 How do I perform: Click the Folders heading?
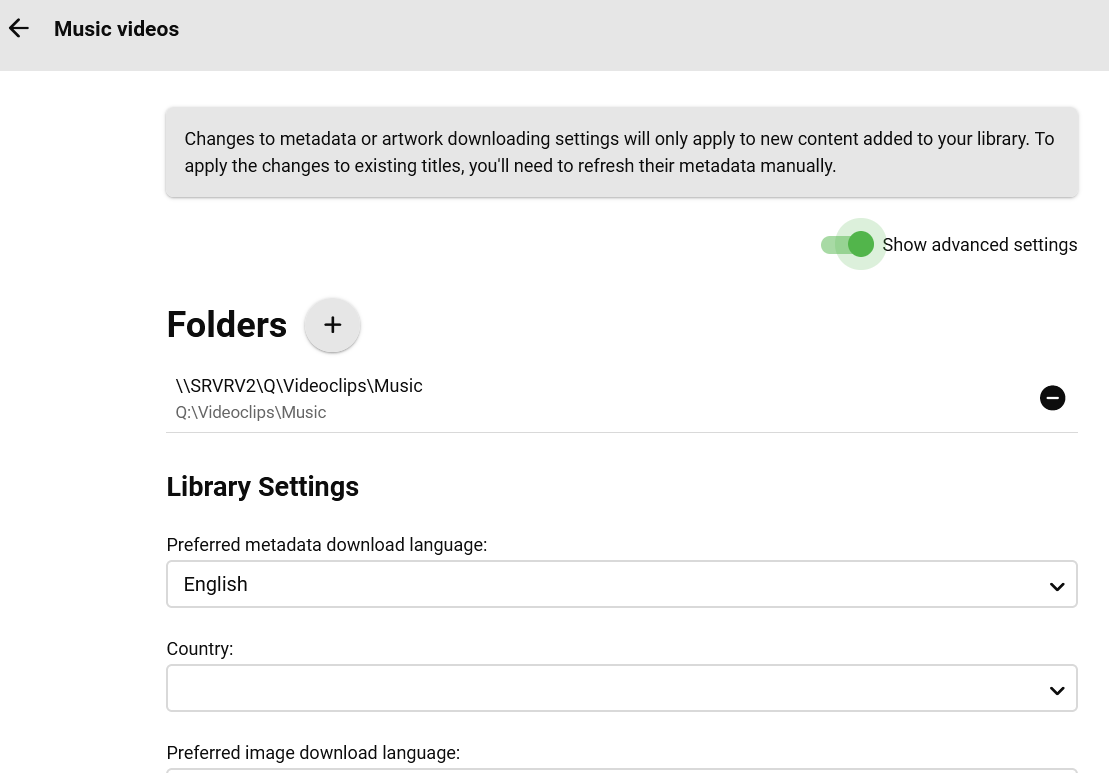pos(227,325)
